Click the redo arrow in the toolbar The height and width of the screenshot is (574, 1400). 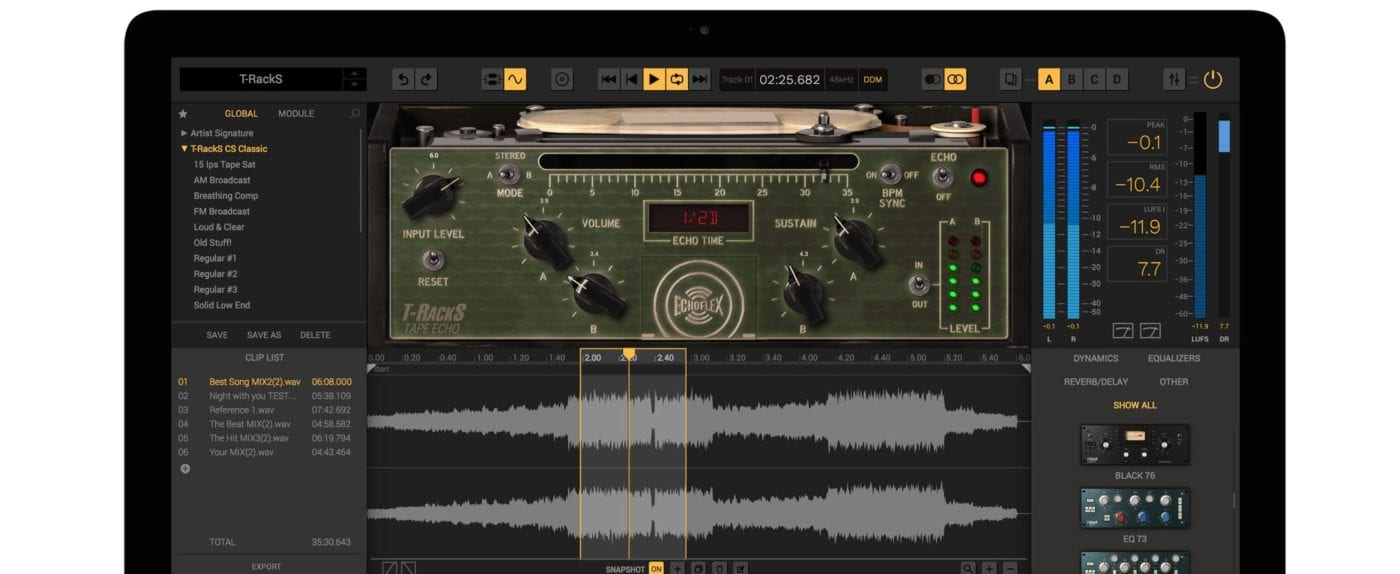tap(426, 80)
